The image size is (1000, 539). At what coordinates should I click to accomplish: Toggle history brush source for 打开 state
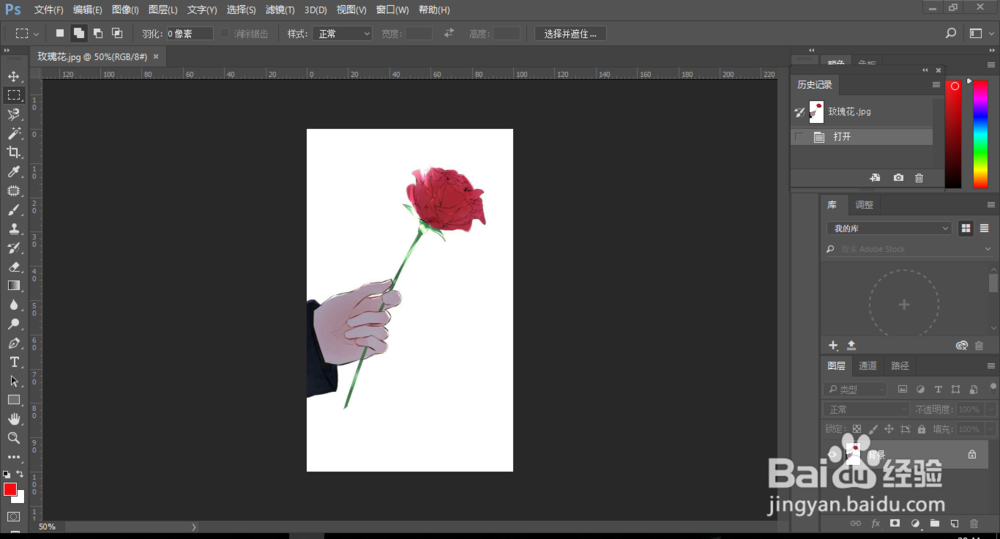point(799,137)
